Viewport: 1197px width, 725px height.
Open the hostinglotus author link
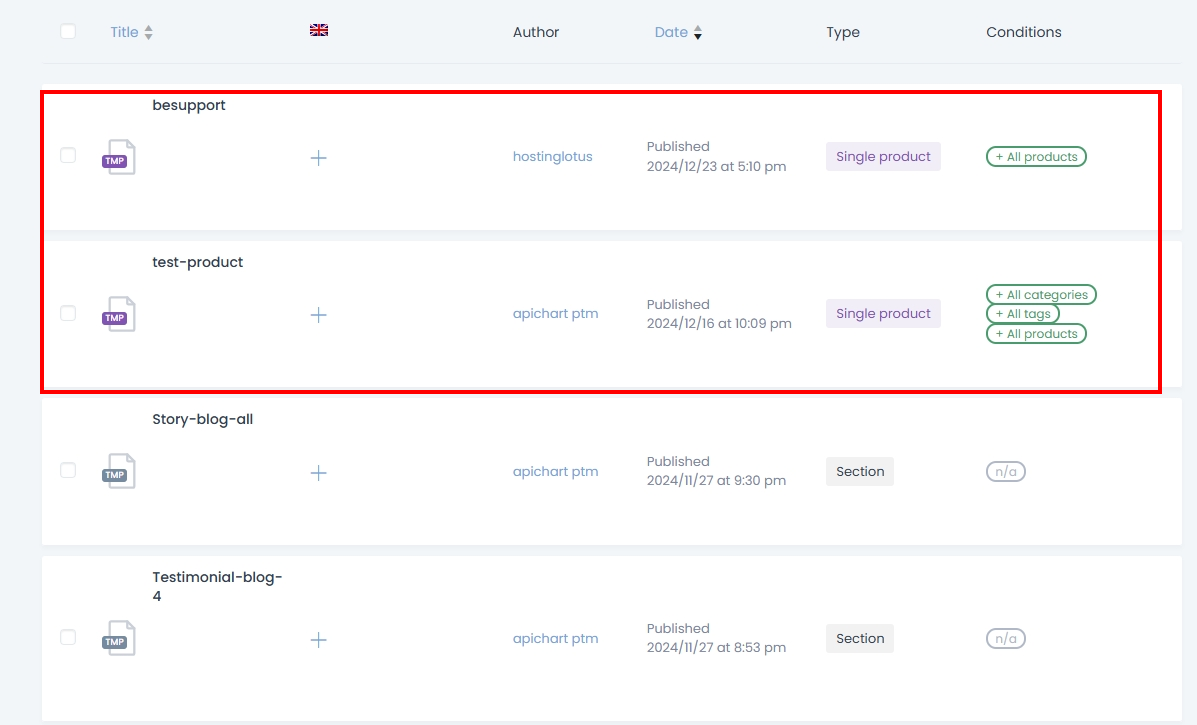552,156
